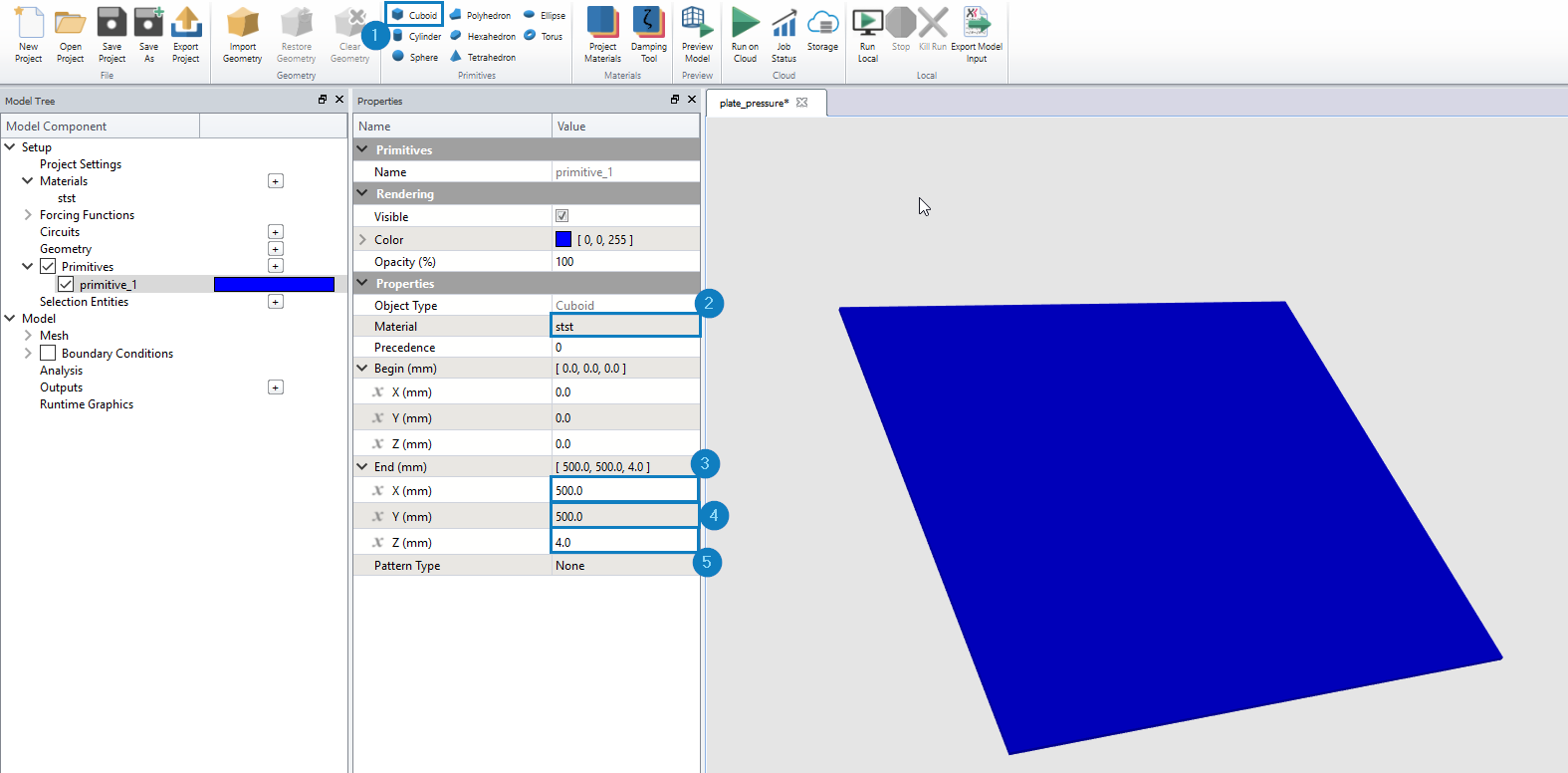
Task: Expand the Boundary Conditions node
Action: click(28, 353)
